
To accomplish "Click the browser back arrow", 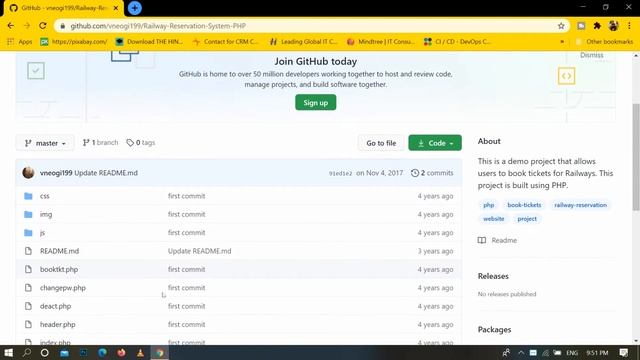I will click(x=11, y=26).
